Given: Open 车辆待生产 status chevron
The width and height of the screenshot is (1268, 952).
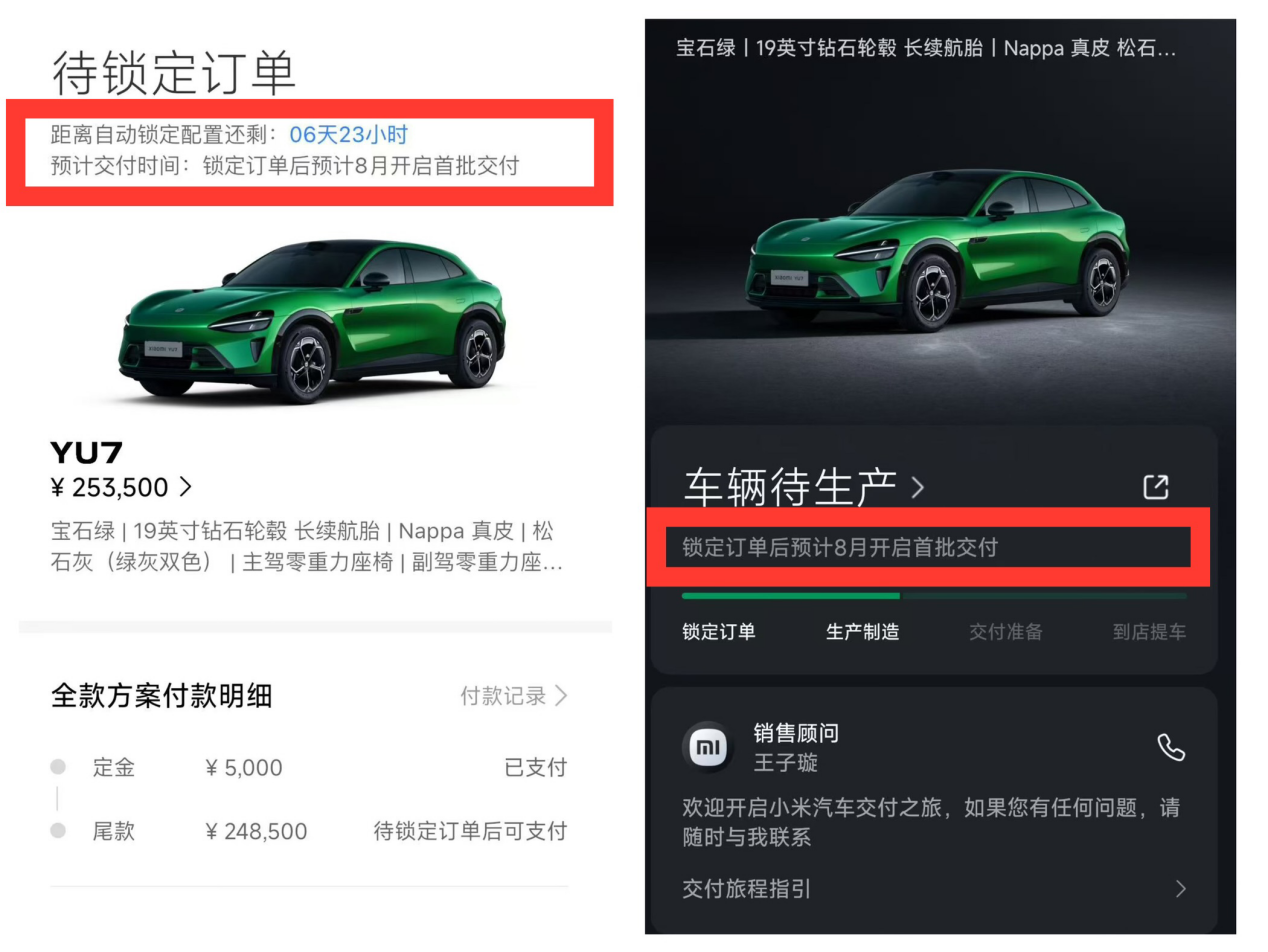Looking at the screenshot, I should point(917,488).
